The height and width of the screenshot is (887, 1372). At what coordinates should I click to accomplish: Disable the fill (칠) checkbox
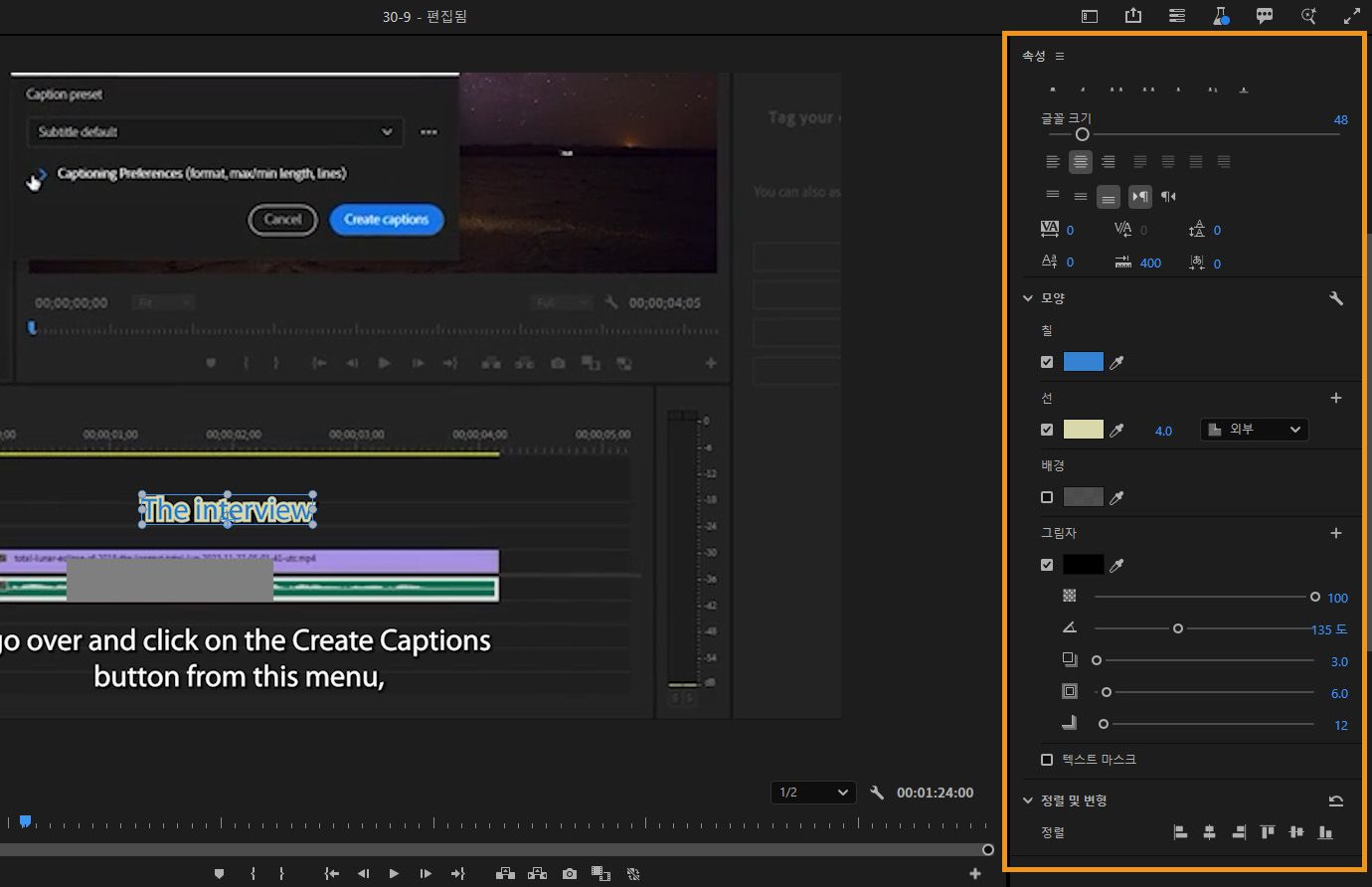[x=1047, y=363]
